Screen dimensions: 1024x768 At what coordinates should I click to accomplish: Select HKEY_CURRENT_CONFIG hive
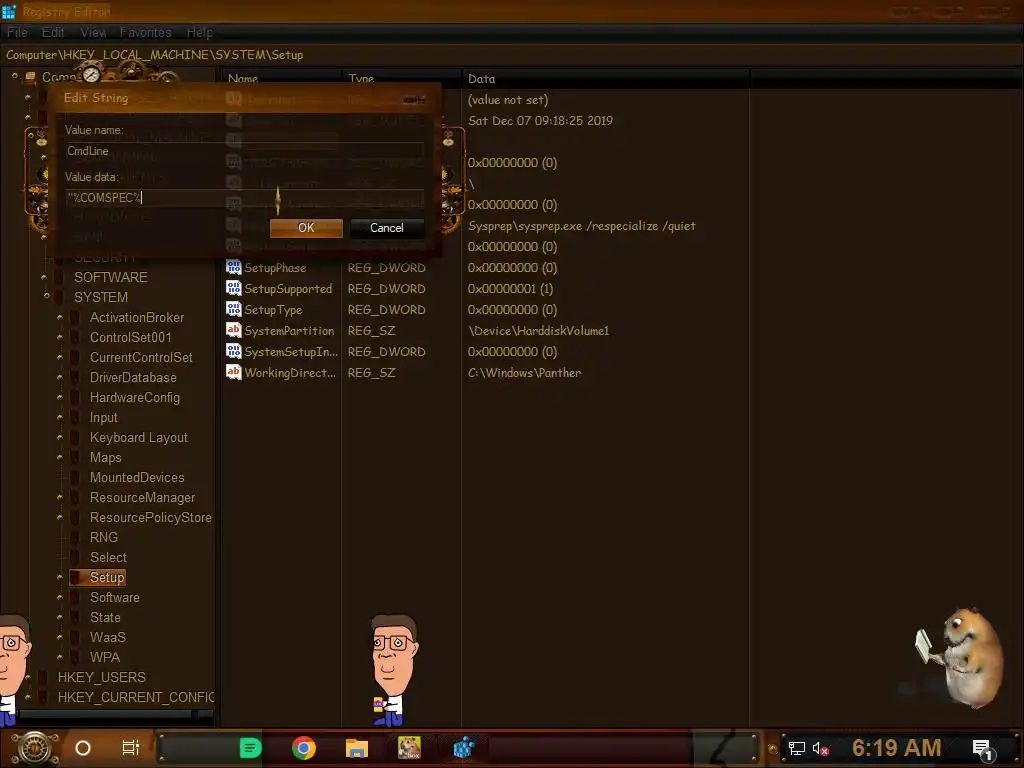(x=136, y=697)
